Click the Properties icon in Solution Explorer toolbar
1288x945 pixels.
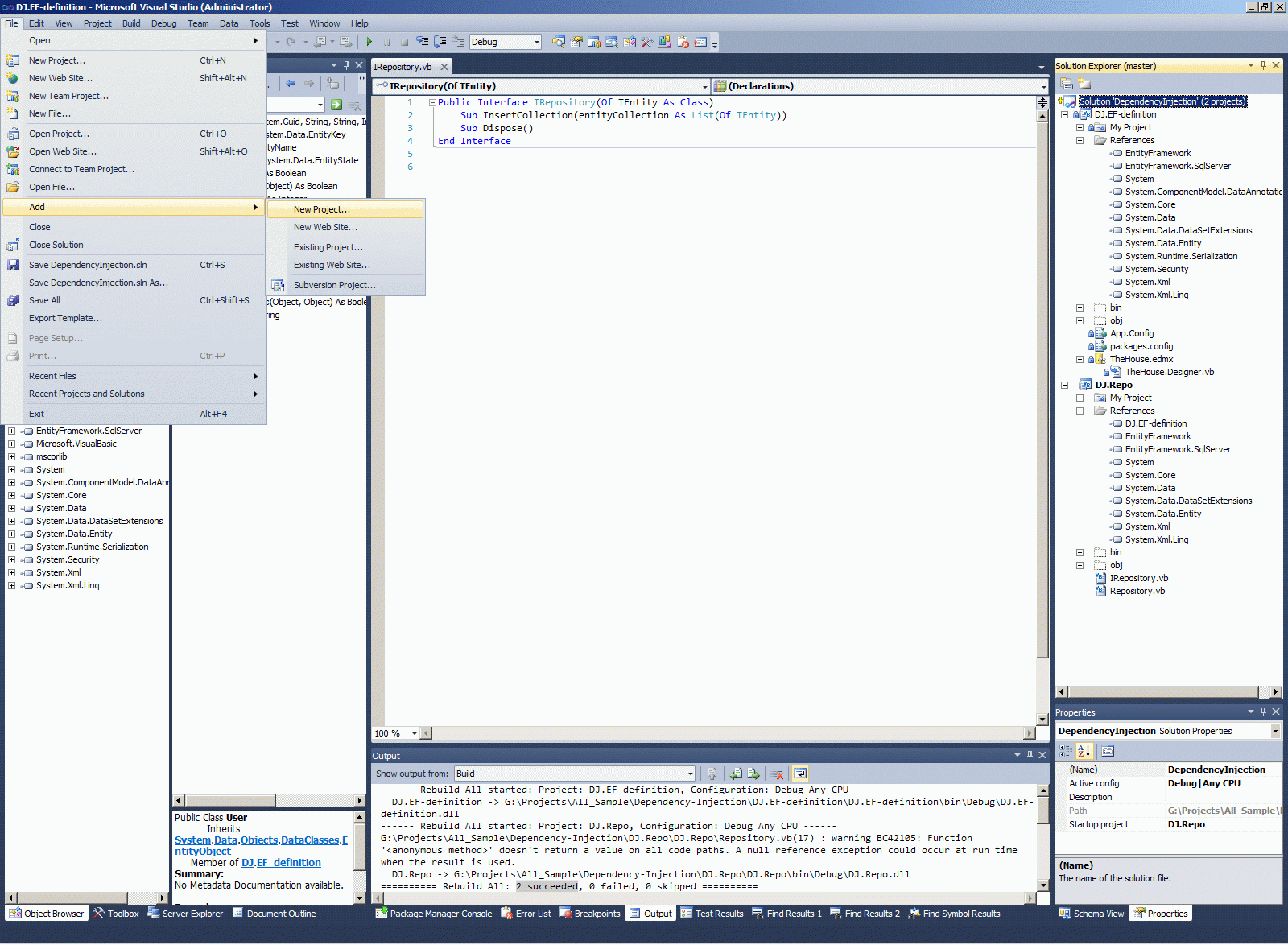[x=1067, y=83]
